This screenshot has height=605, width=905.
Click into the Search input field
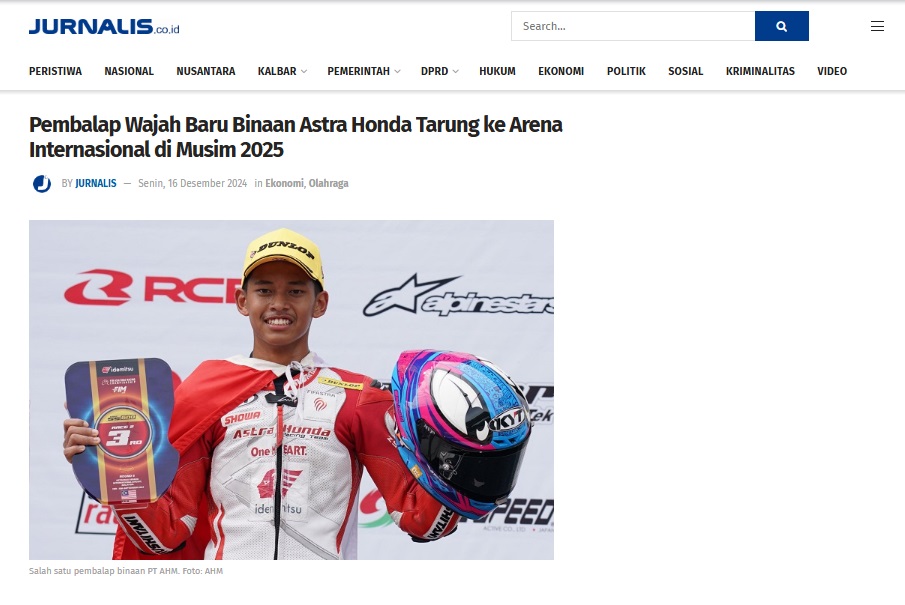[x=633, y=26]
